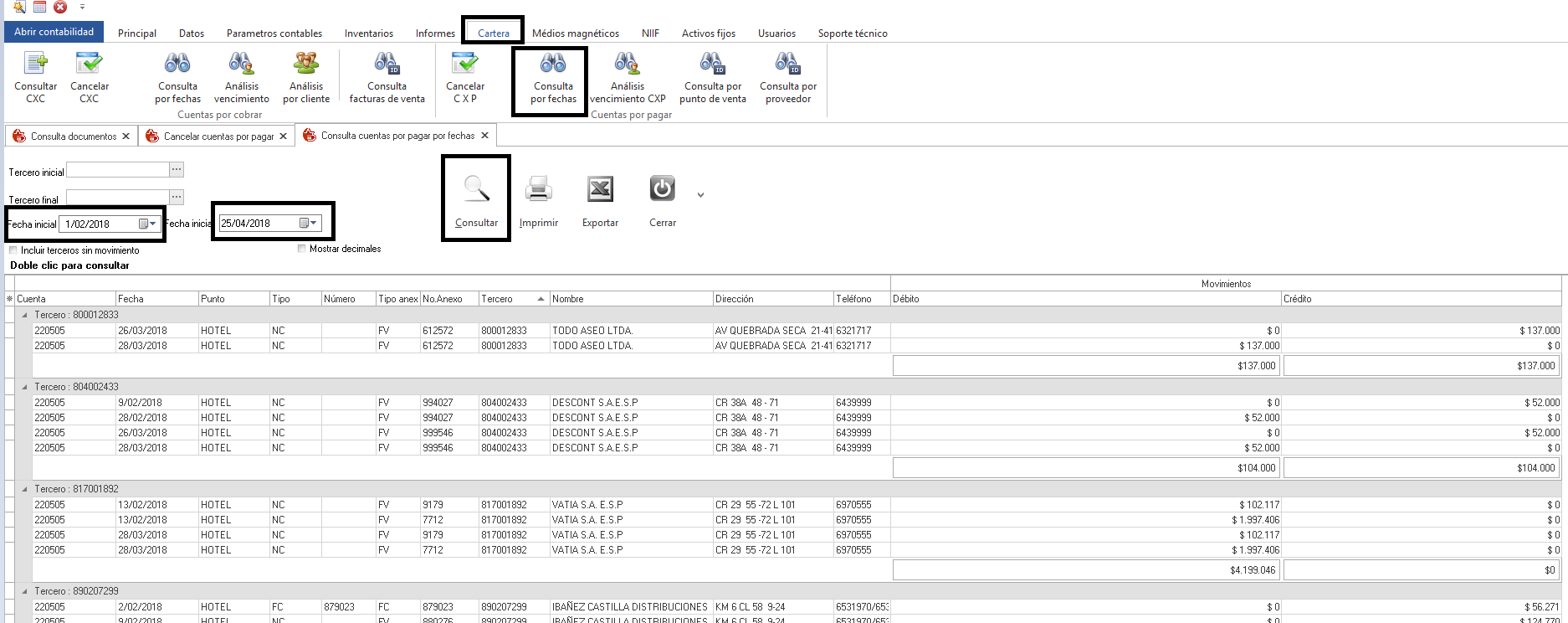The width and height of the screenshot is (1568, 623).
Task: Open Consulta facturas de venta
Action: tap(387, 77)
